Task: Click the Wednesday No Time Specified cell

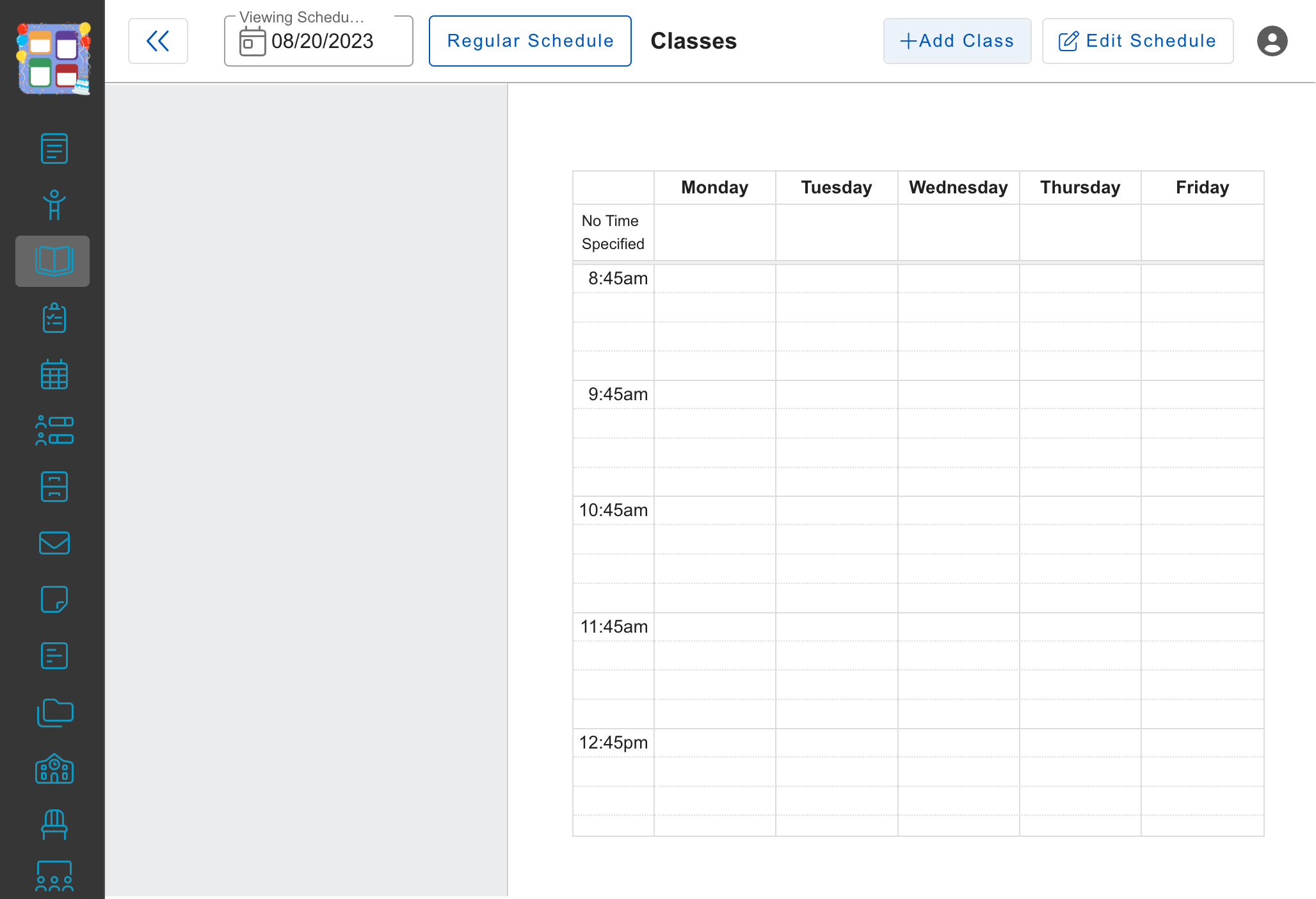Action: tap(958, 232)
